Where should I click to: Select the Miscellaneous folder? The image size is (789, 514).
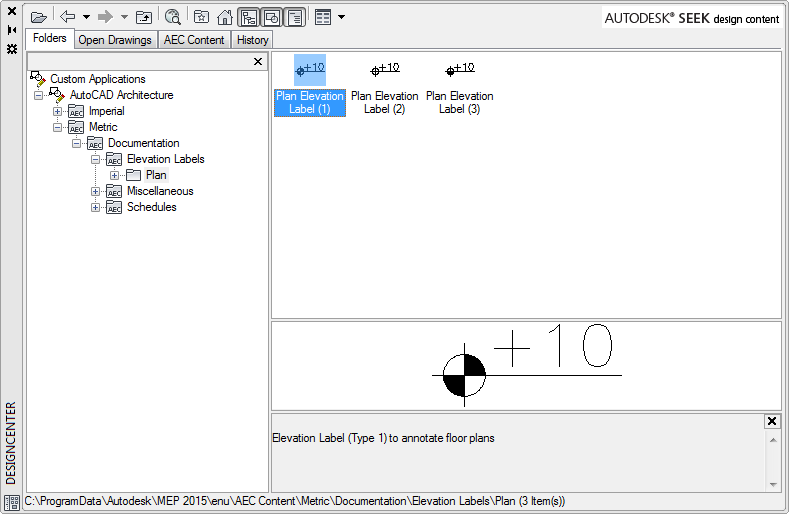coord(160,191)
